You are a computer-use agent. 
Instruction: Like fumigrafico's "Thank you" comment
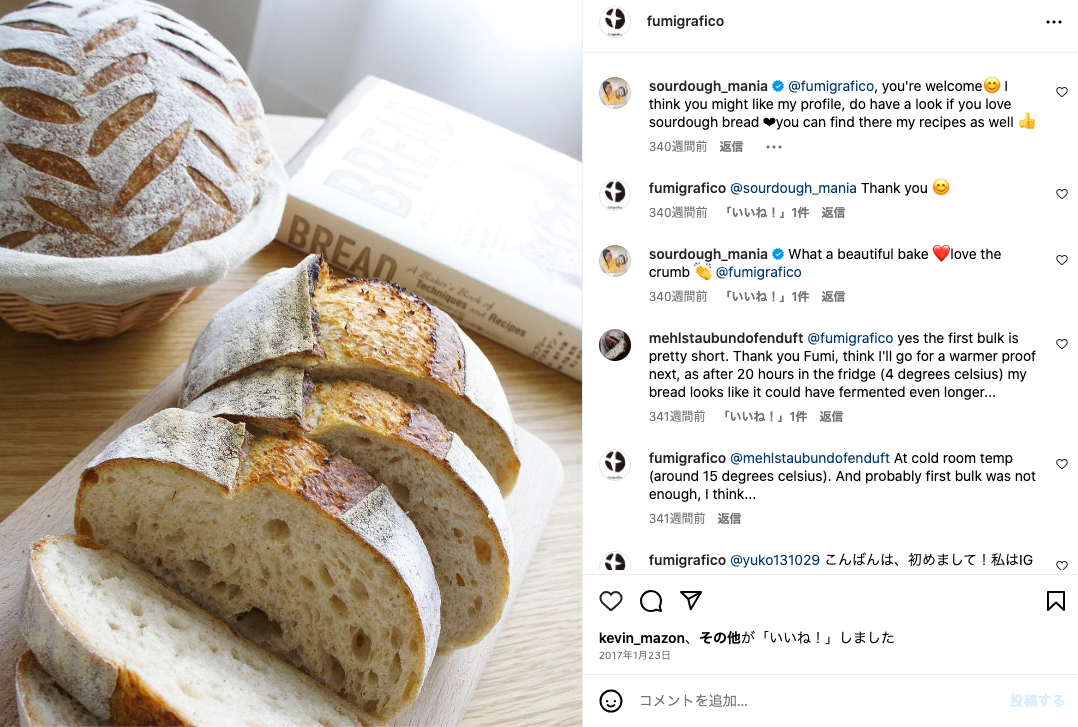1062,194
